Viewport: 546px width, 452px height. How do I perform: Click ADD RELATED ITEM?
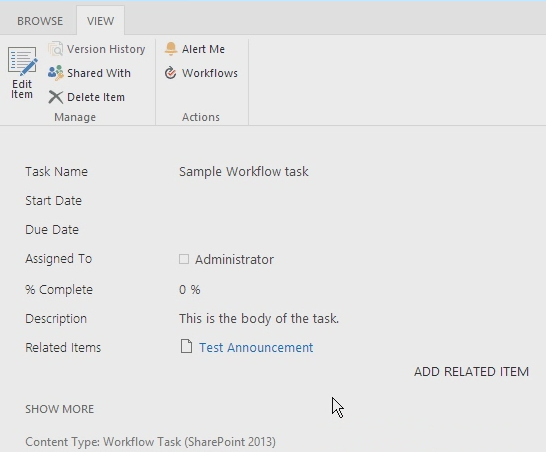click(x=471, y=372)
